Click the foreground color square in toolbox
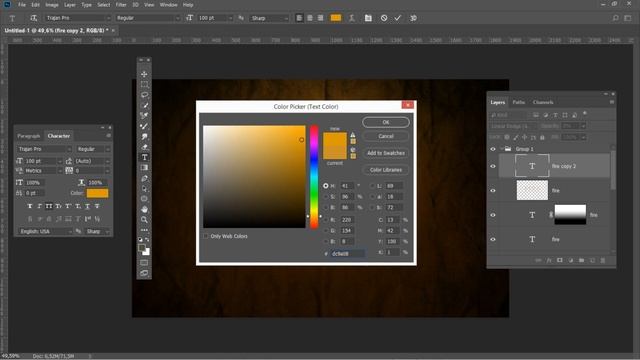Image resolution: width=640 pixels, height=360 pixels. click(142, 248)
